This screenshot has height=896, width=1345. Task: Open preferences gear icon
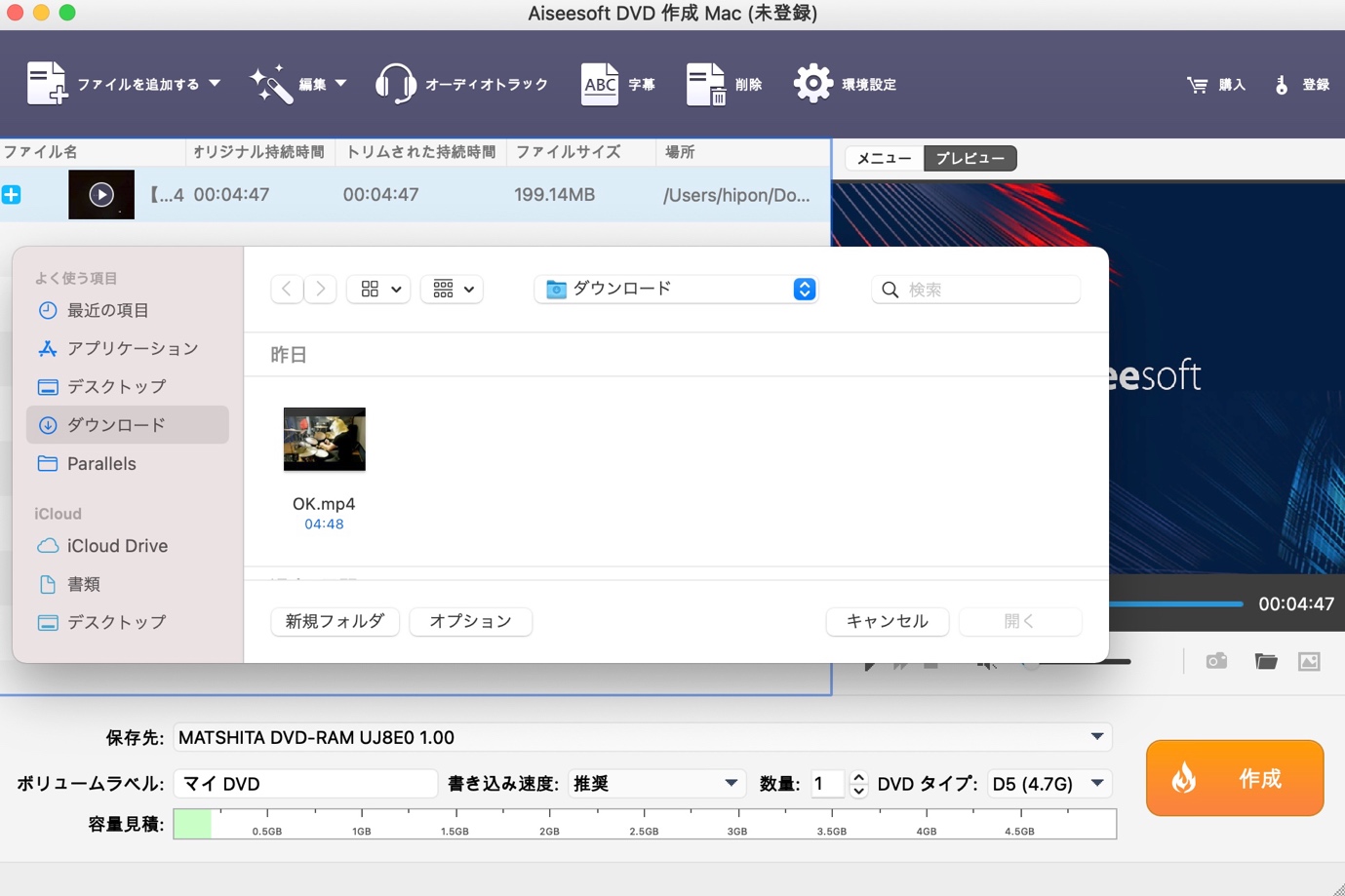coord(812,84)
